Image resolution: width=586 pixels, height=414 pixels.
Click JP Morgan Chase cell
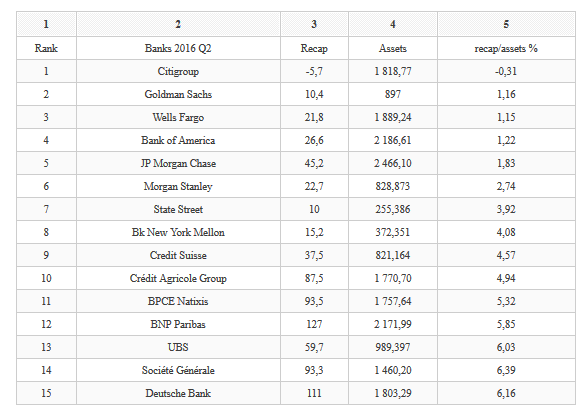click(x=178, y=163)
